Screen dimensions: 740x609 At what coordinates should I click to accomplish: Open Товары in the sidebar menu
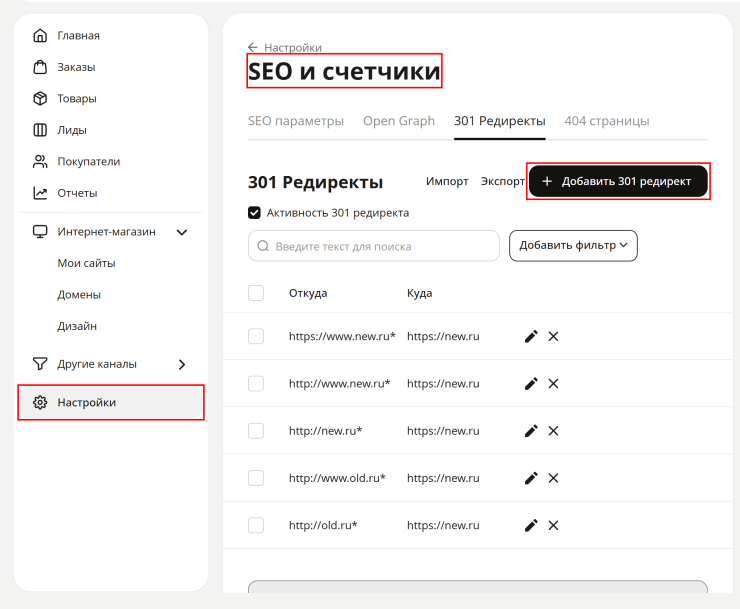[x=77, y=98]
